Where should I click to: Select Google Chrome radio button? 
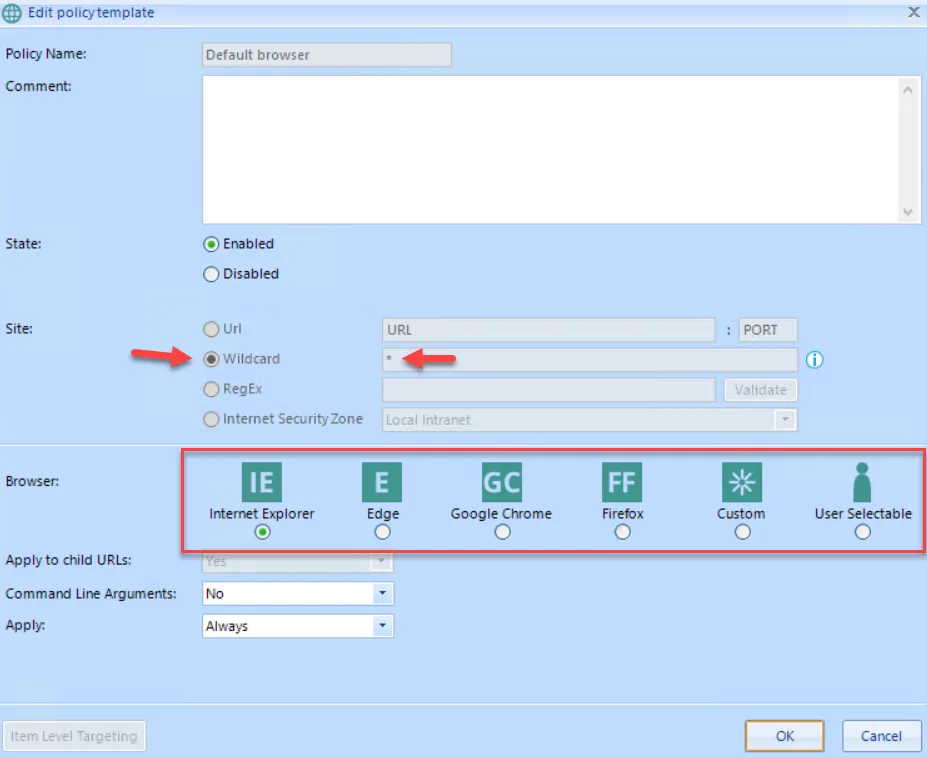[503, 532]
